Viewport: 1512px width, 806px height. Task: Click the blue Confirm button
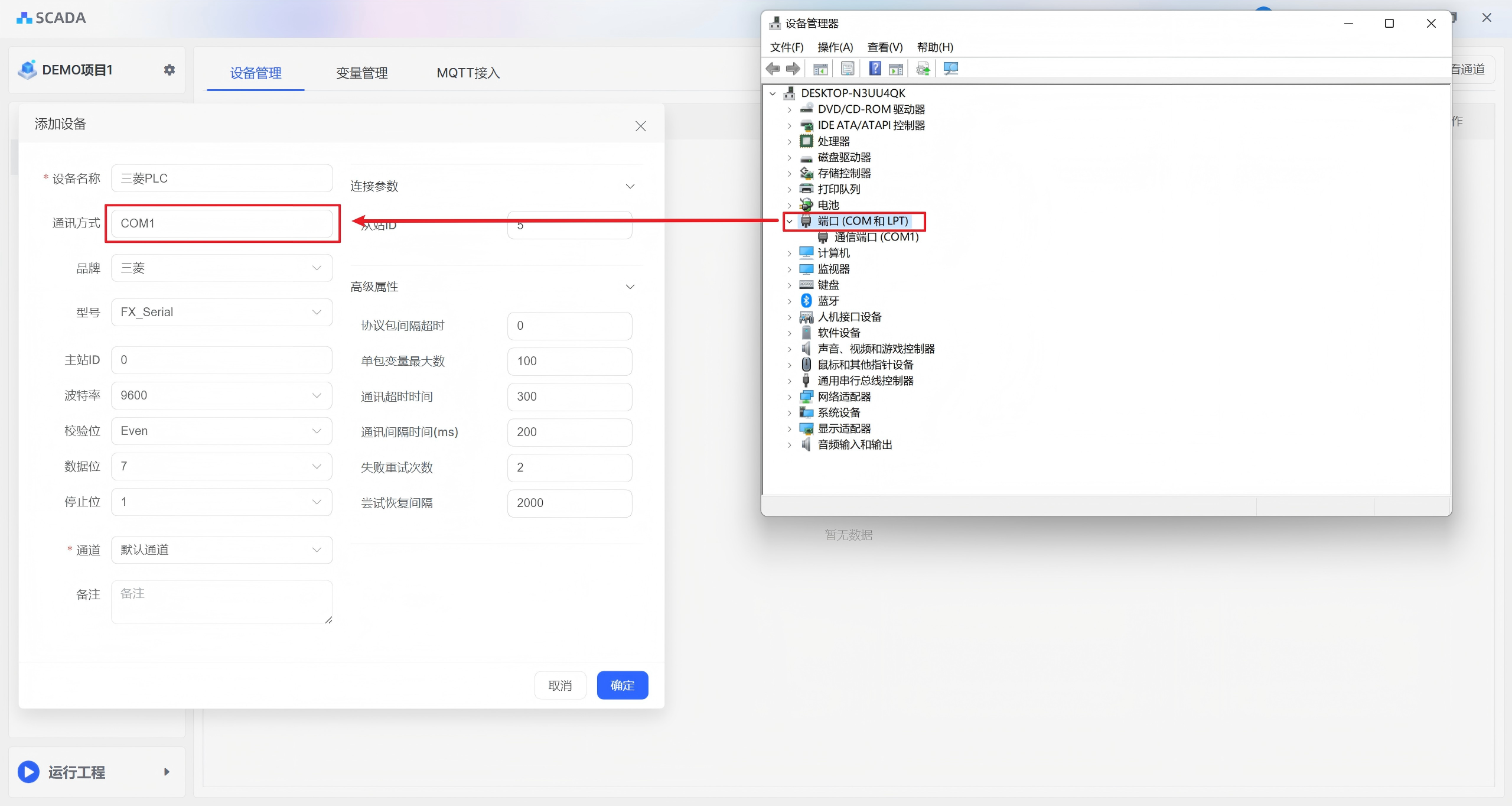(622, 685)
